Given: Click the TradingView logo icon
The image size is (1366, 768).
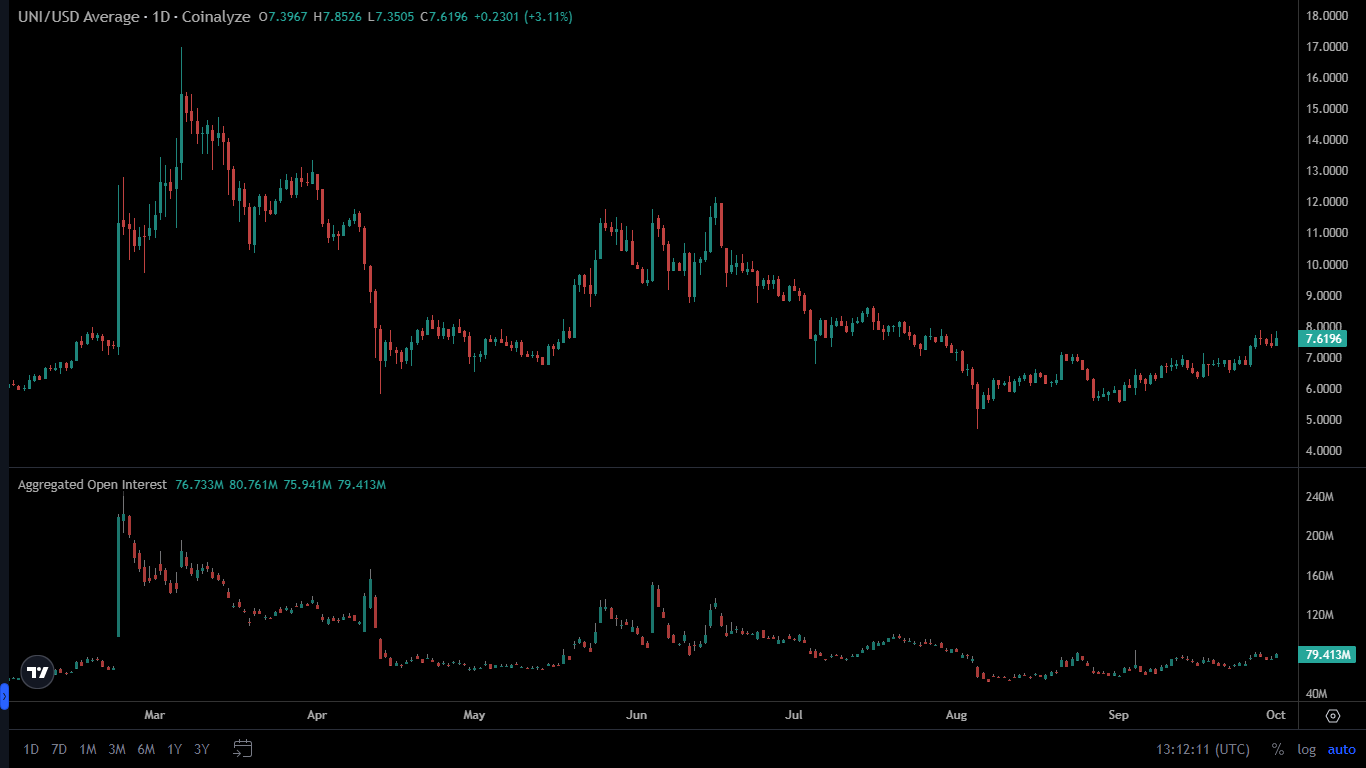Looking at the screenshot, I should (38, 672).
